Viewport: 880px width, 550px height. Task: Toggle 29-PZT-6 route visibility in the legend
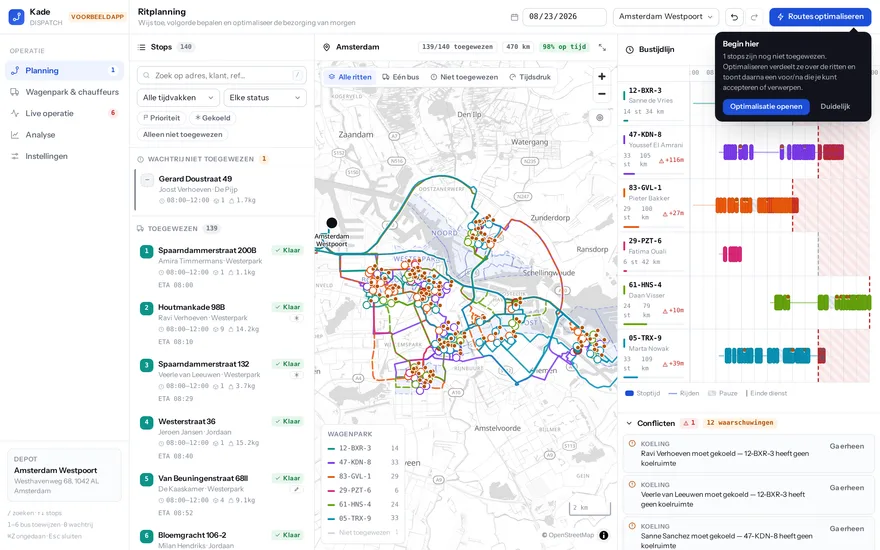(363, 491)
